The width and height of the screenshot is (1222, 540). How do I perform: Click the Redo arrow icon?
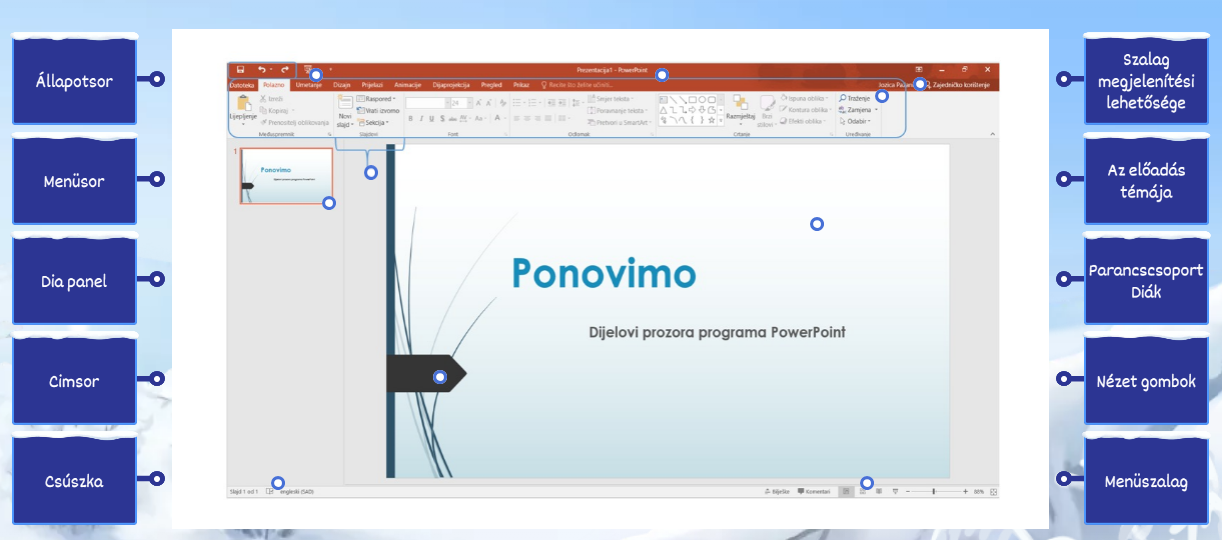(x=285, y=70)
